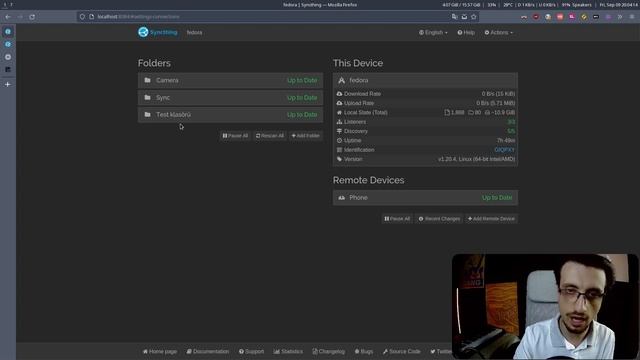Open the Changelog footer link

pyautogui.click(x=329, y=351)
